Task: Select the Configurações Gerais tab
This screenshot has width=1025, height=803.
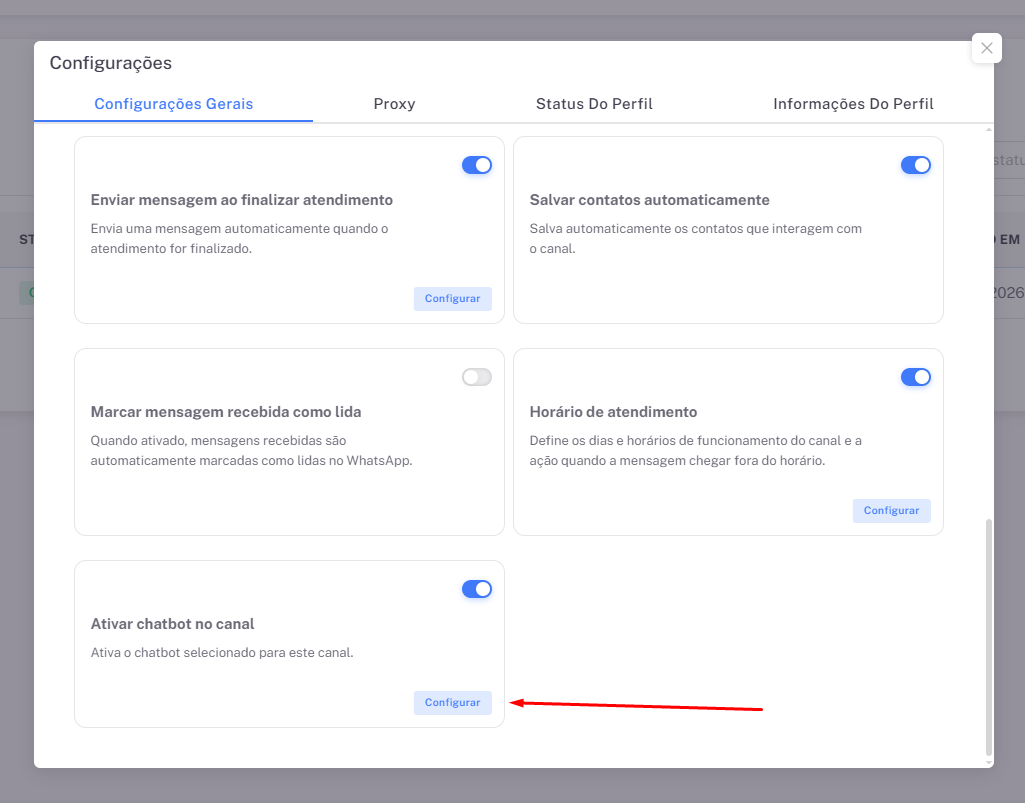Action: click(x=173, y=104)
